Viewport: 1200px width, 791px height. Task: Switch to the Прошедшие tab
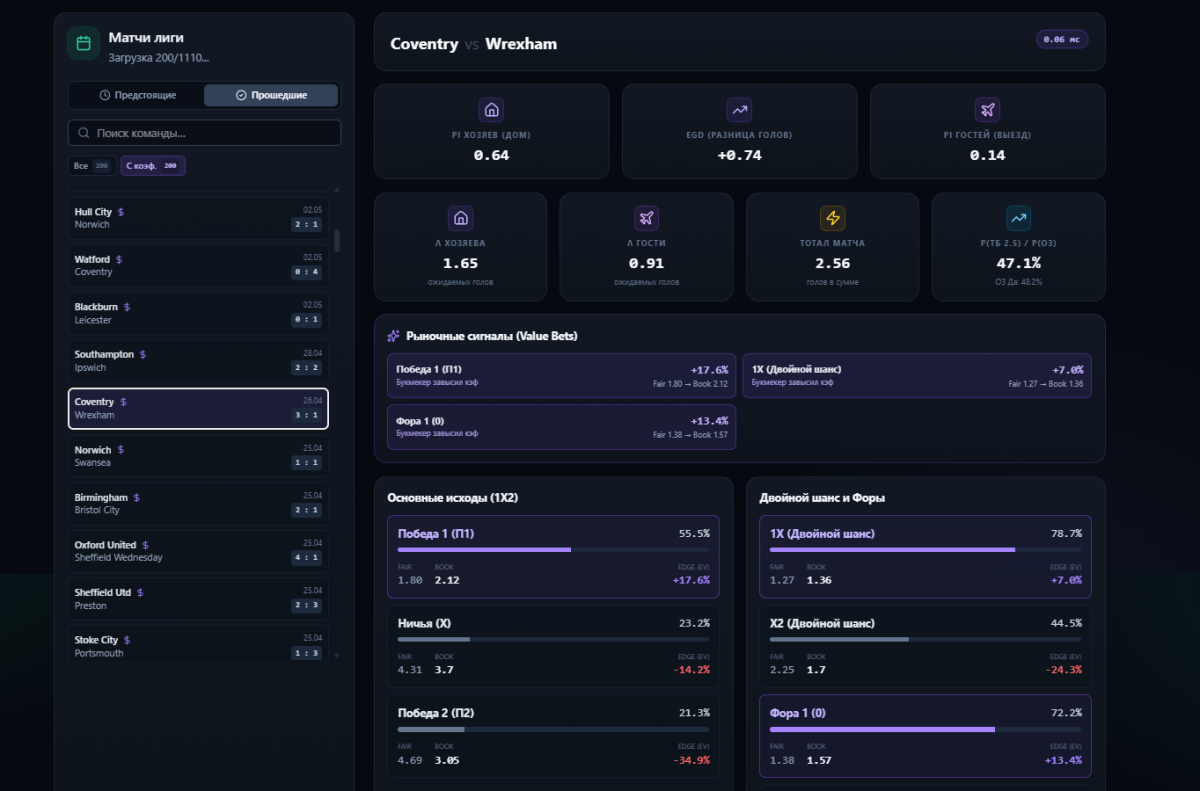[271, 95]
